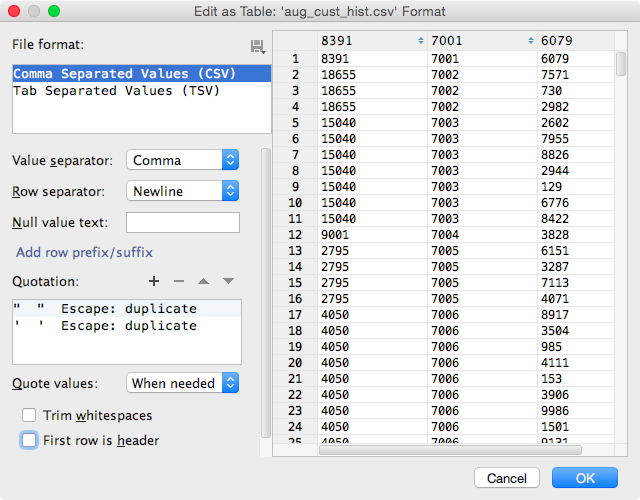The image size is (640, 500).
Task: Click cell 3287 in row 14
Action: (576, 267)
